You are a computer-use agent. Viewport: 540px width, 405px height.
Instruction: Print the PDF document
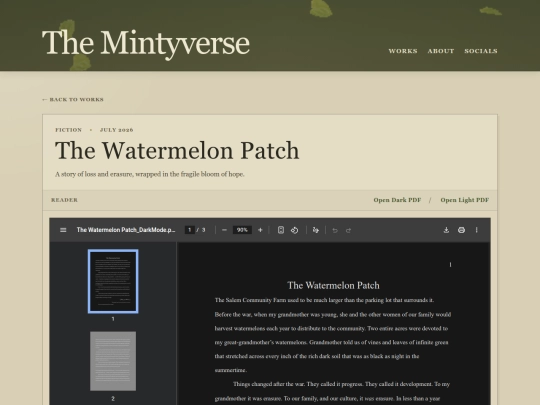tap(461, 230)
